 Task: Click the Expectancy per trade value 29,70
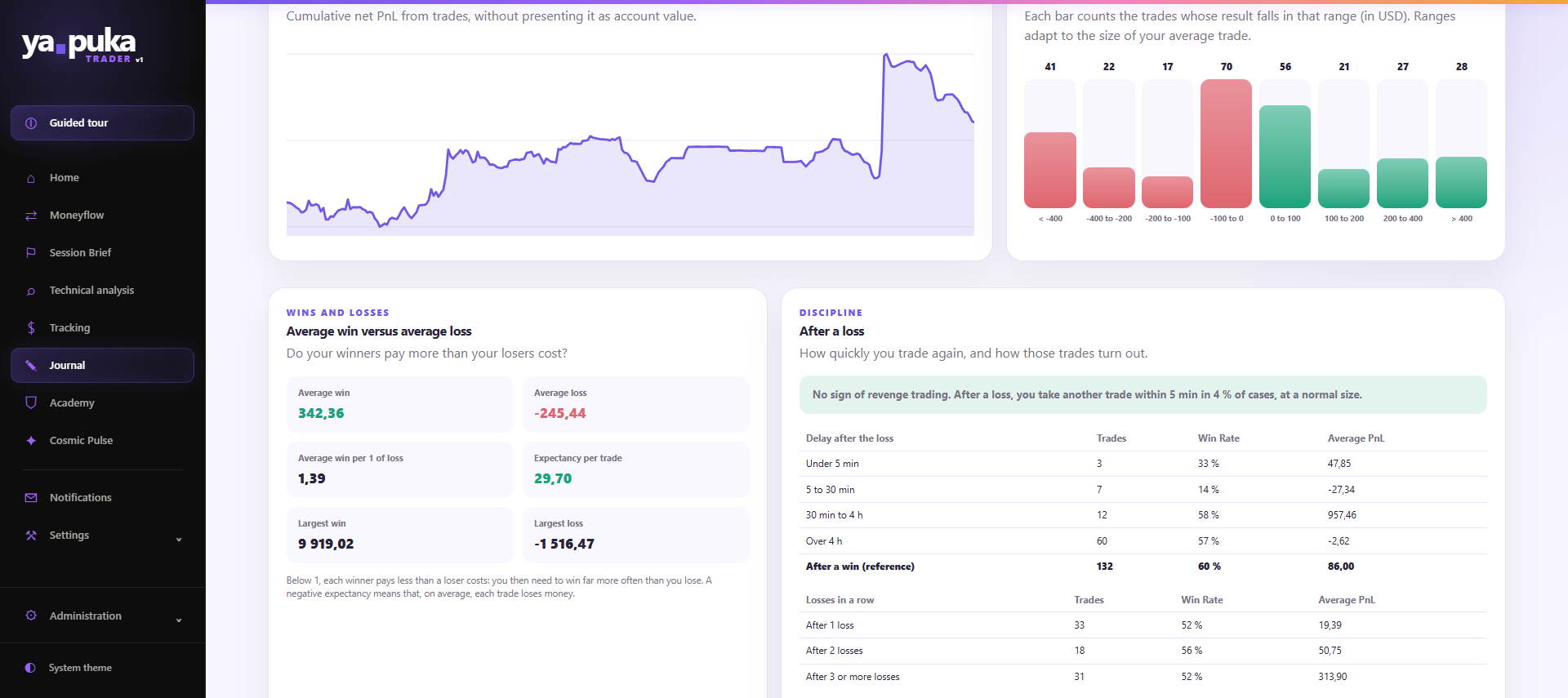click(x=553, y=479)
